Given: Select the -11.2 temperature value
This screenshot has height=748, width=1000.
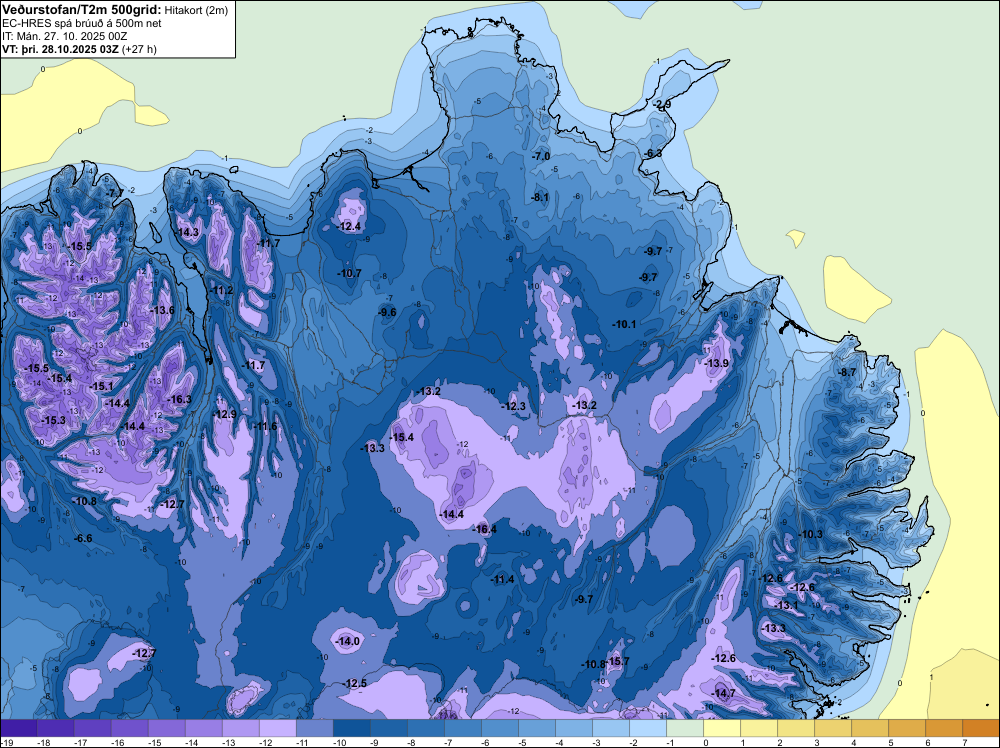Looking at the screenshot, I should [x=222, y=290].
